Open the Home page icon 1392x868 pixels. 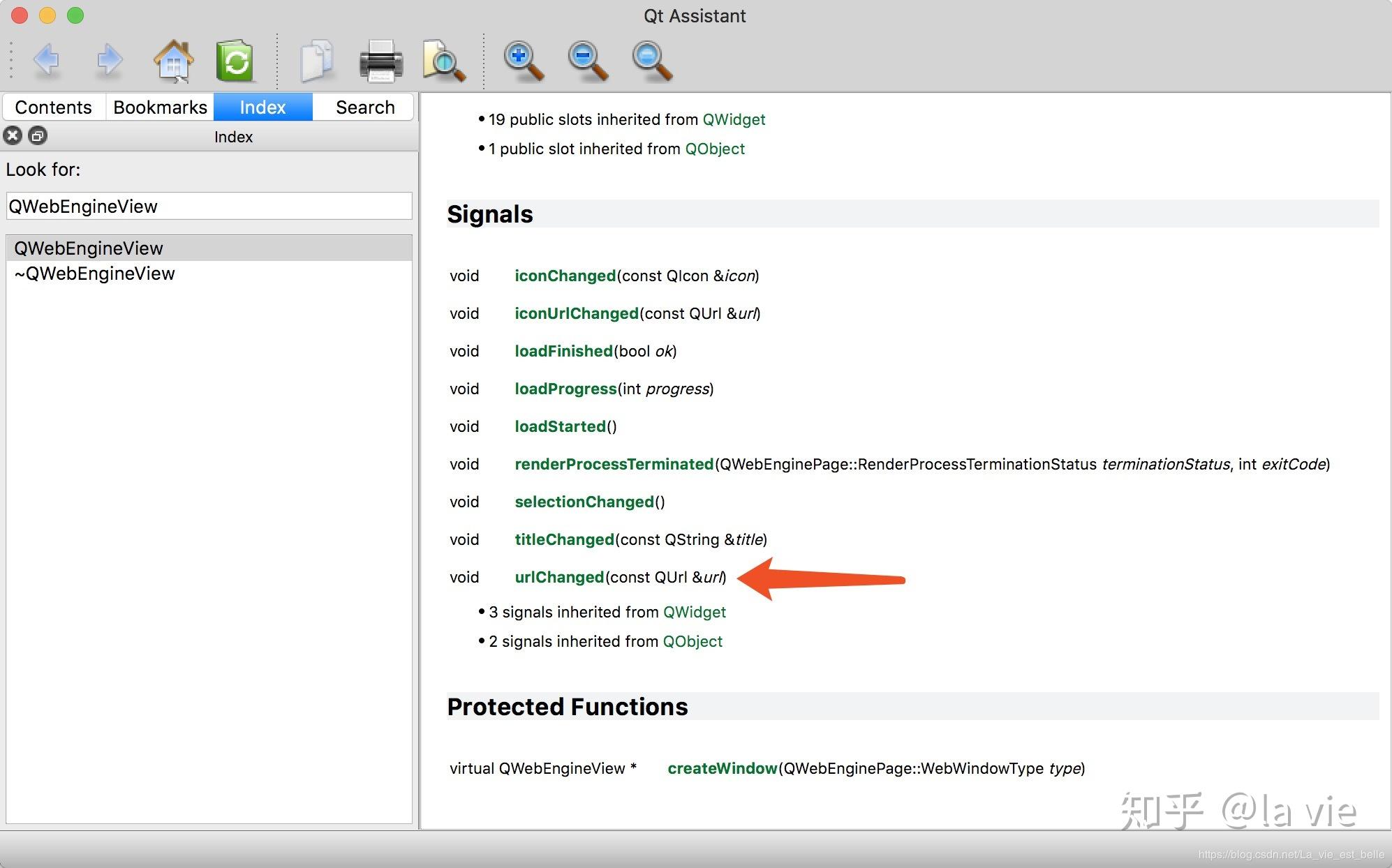[x=173, y=61]
